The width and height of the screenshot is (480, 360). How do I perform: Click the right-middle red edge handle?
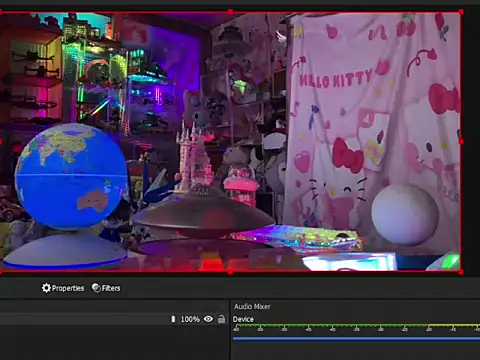point(461,142)
